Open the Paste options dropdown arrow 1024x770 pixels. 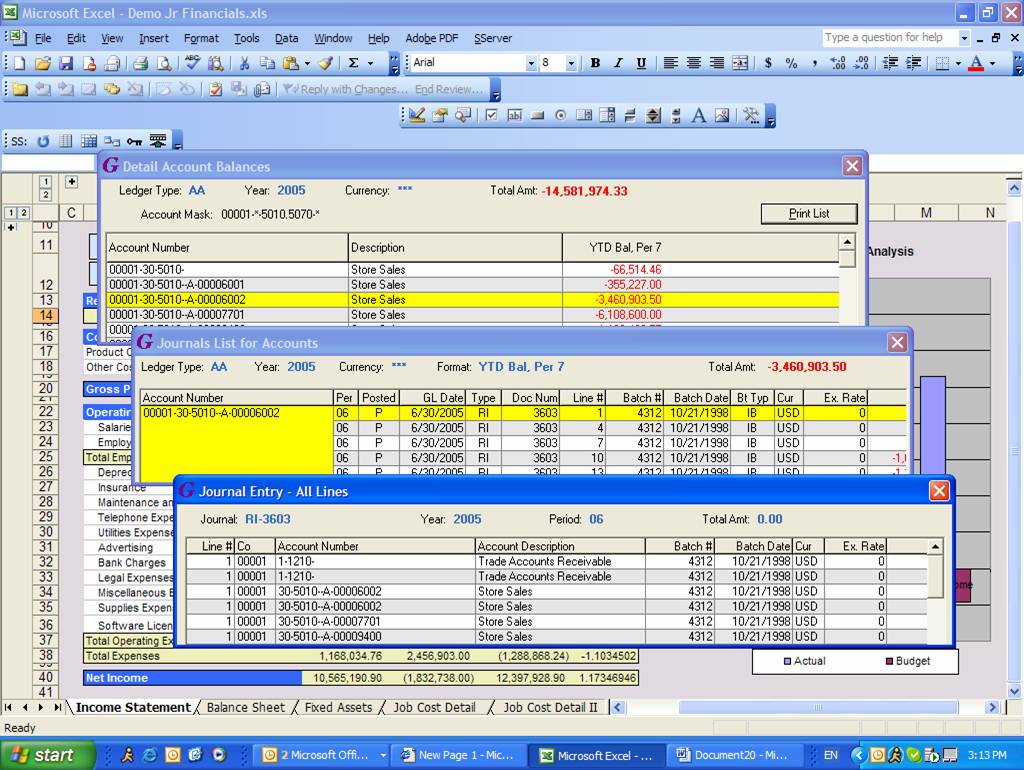click(307, 63)
